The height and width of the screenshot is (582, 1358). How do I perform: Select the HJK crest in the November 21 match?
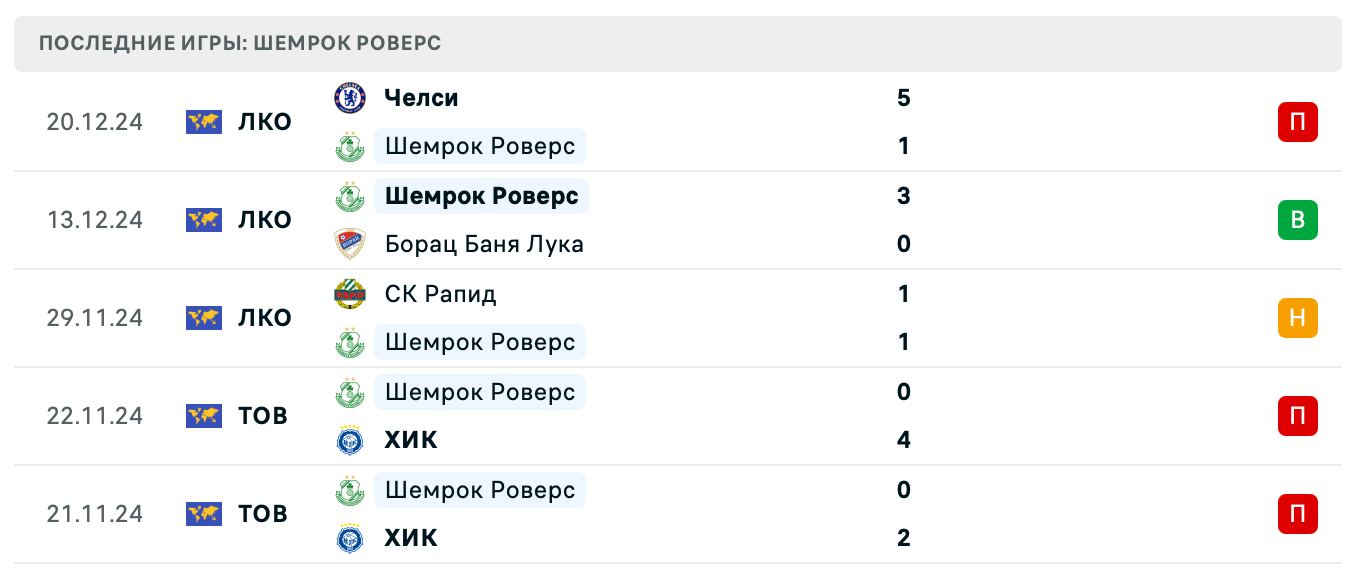pyautogui.click(x=349, y=538)
